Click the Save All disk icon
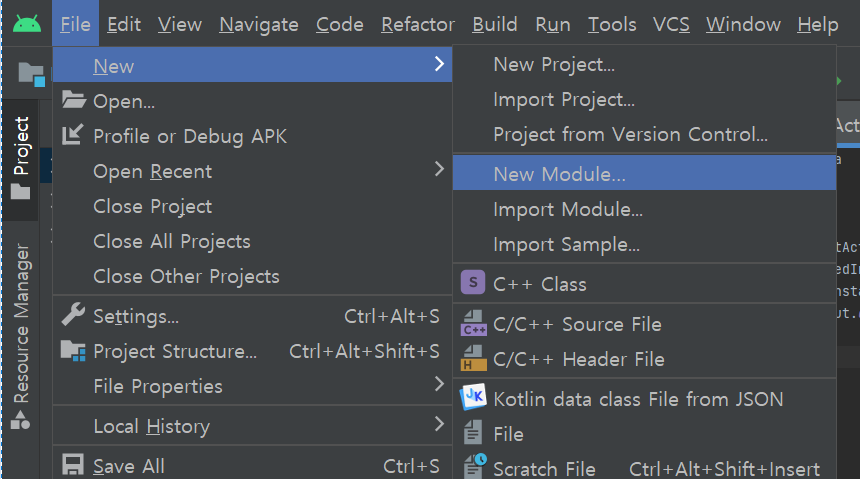The height and width of the screenshot is (479, 860). pyautogui.click(x=73, y=466)
